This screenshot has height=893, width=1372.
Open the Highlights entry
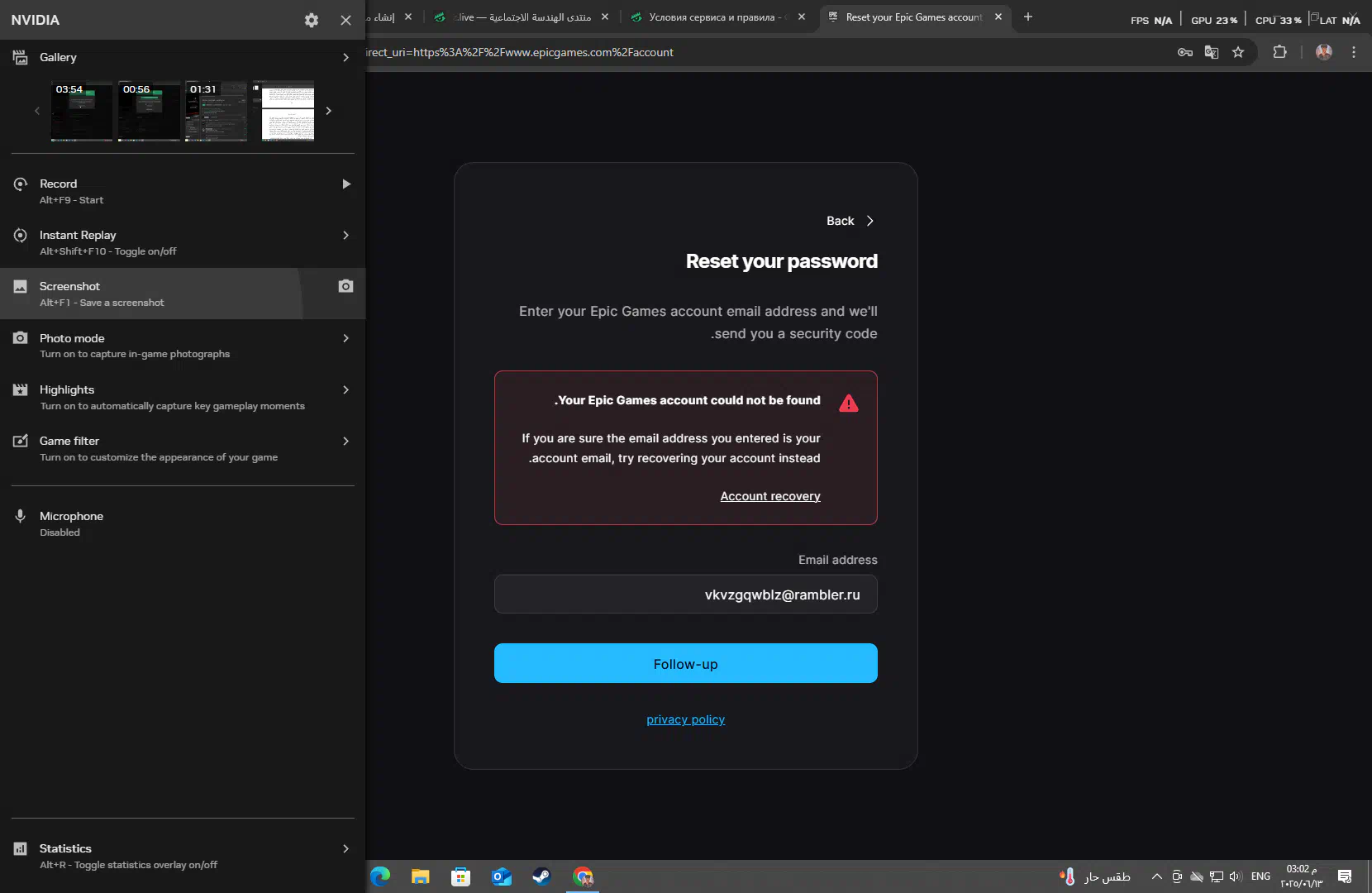pyautogui.click(x=183, y=397)
